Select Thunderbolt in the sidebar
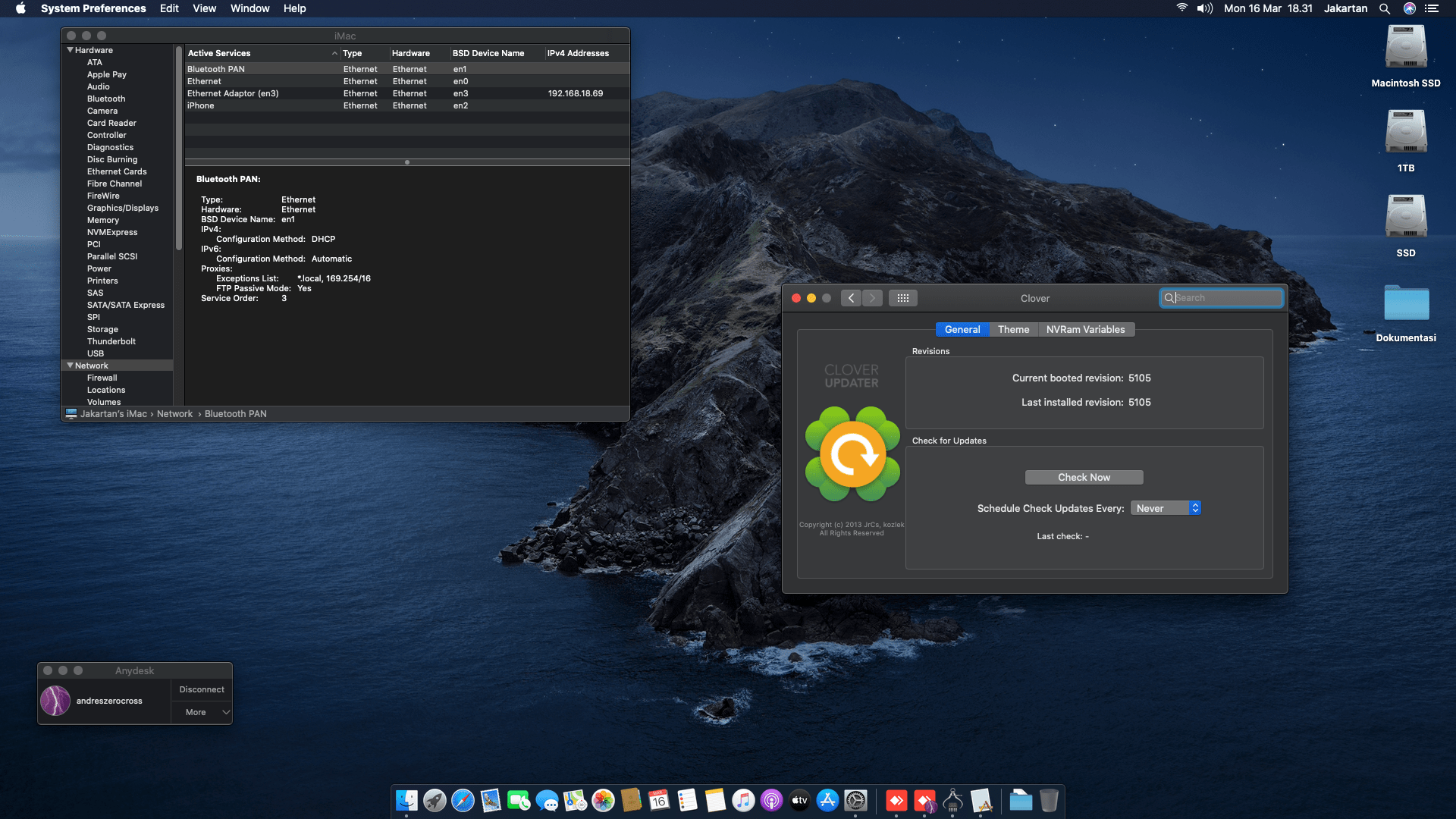 [x=111, y=341]
